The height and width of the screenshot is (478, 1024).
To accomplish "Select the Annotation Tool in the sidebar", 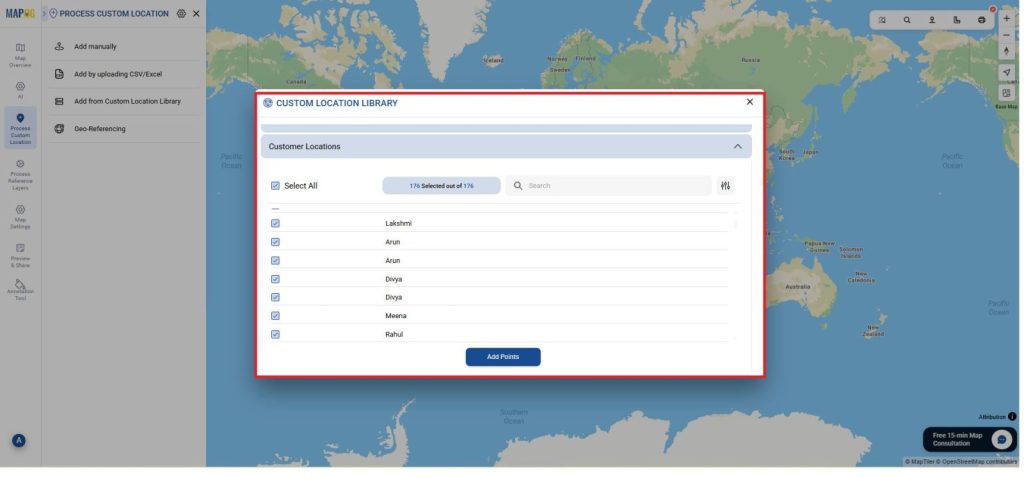I will coord(20,291).
